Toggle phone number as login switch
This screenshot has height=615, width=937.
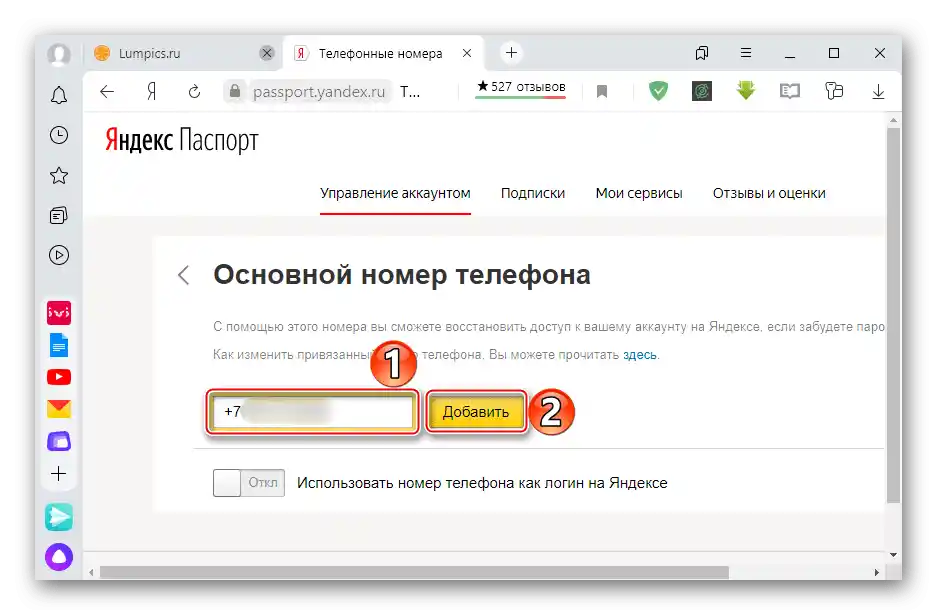(x=249, y=483)
